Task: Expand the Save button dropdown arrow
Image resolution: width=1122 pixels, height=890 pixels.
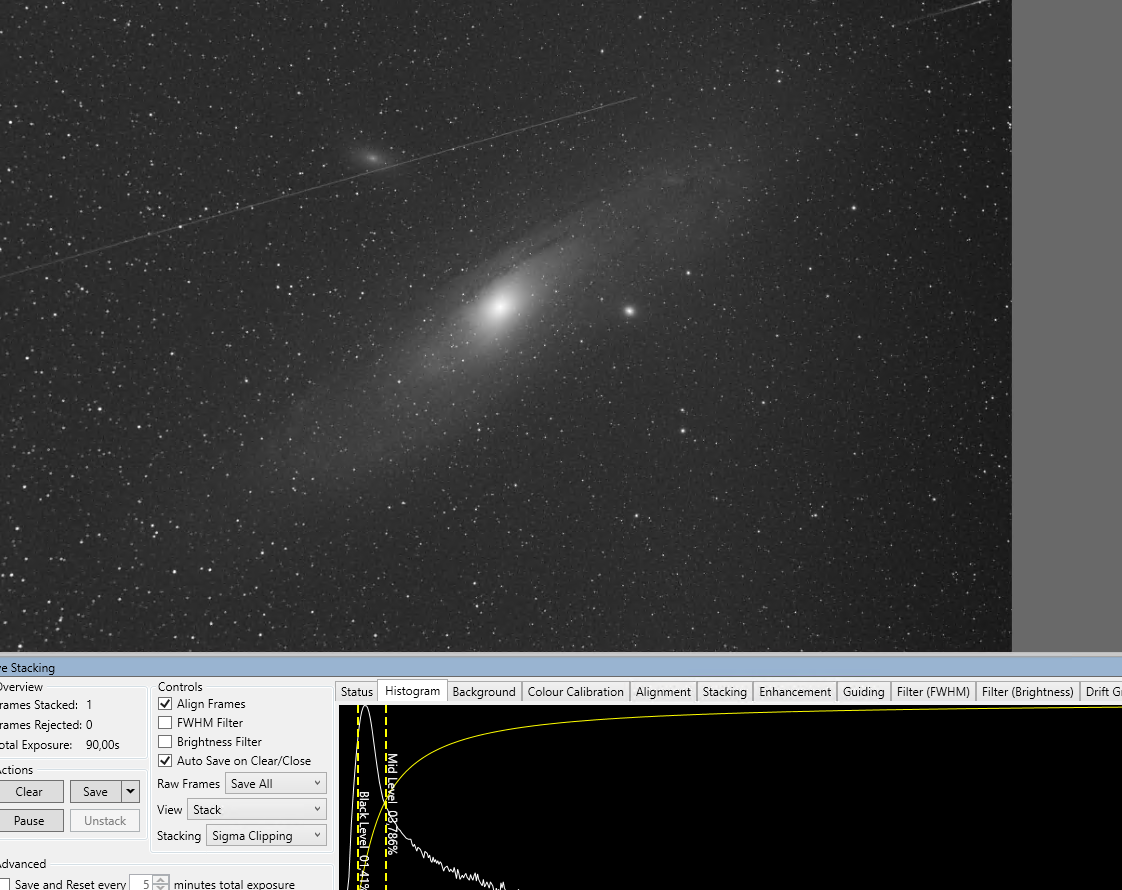Action: (130, 791)
